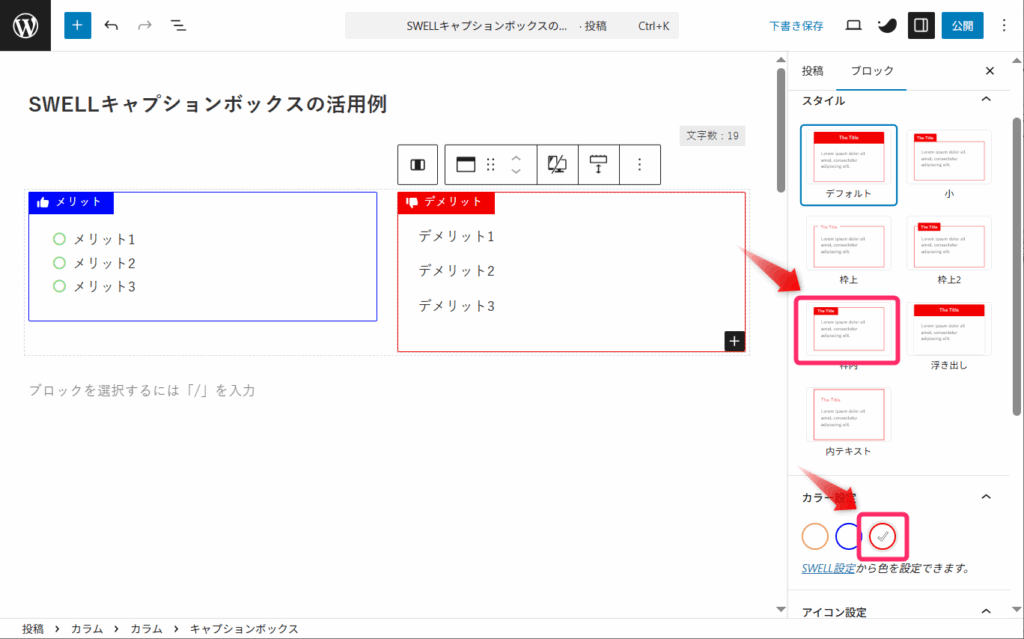Click the メリット1 list item
This screenshot has height=639, width=1024.
[104, 239]
